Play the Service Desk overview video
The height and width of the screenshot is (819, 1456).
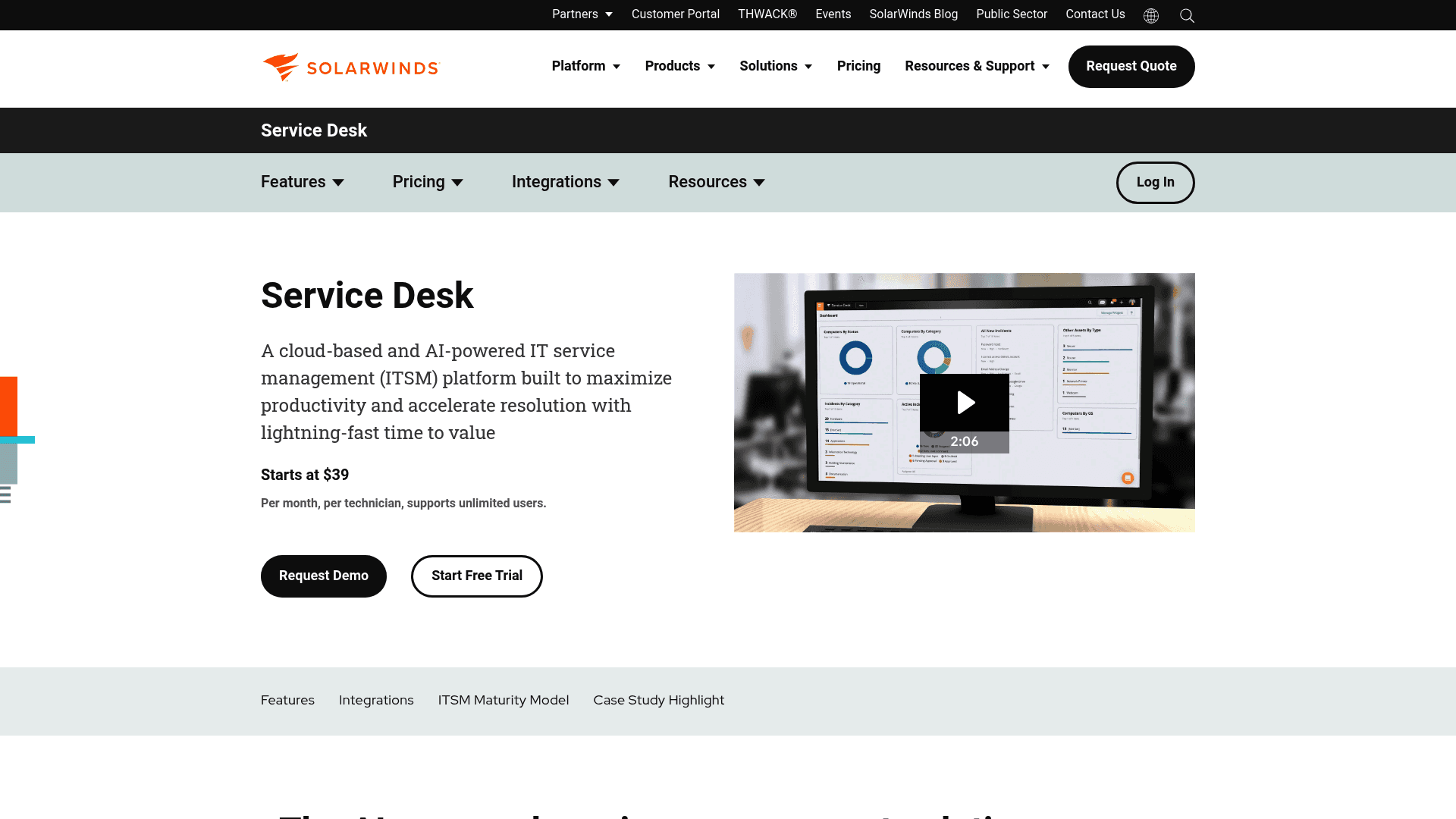pyautogui.click(x=964, y=402)
